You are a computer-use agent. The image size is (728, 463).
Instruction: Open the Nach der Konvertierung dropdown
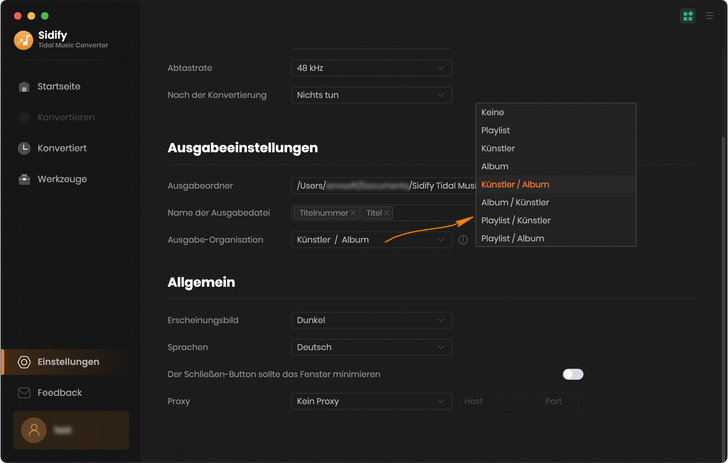click(372, 95)
